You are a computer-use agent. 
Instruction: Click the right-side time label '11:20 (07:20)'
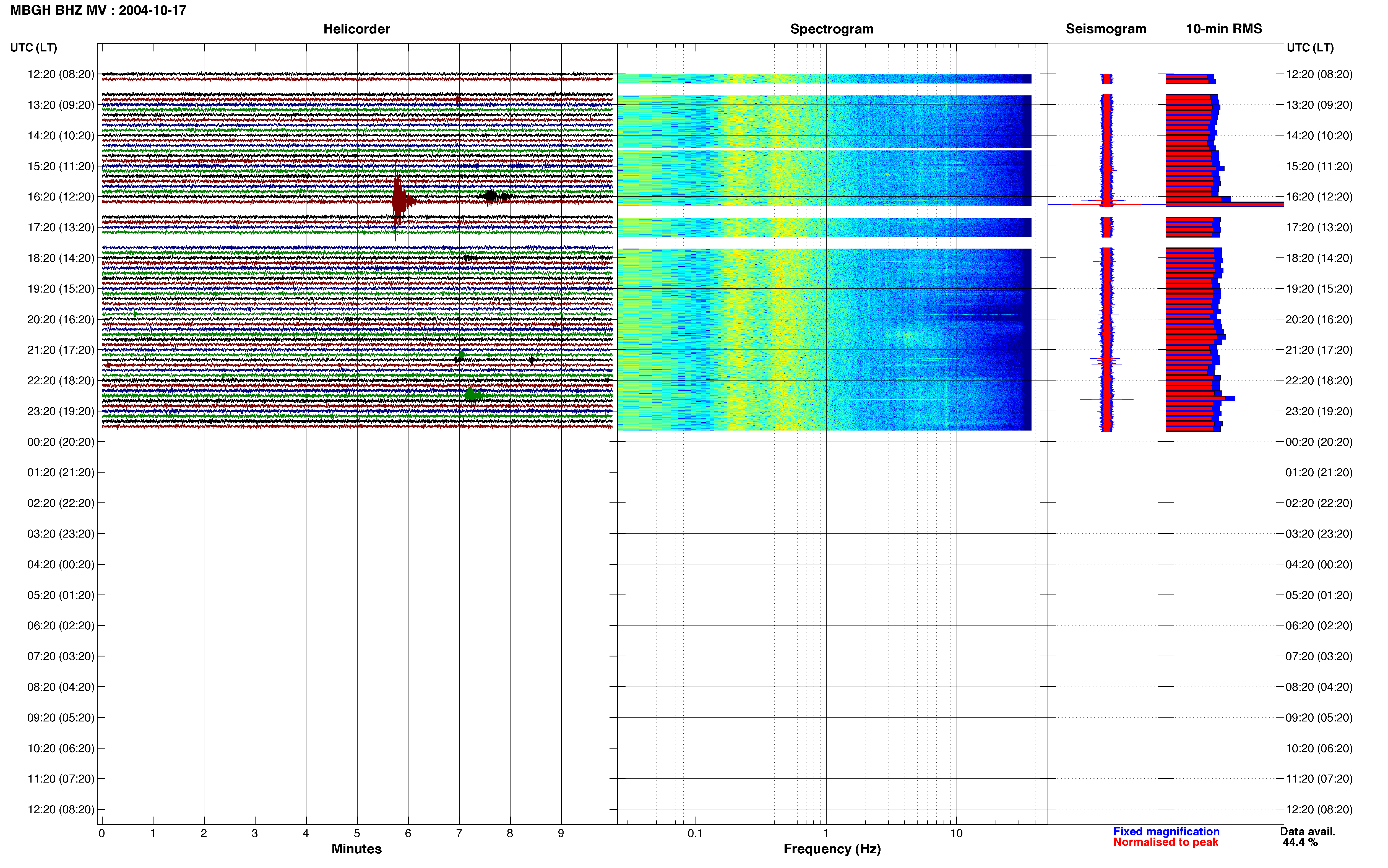1319,778
